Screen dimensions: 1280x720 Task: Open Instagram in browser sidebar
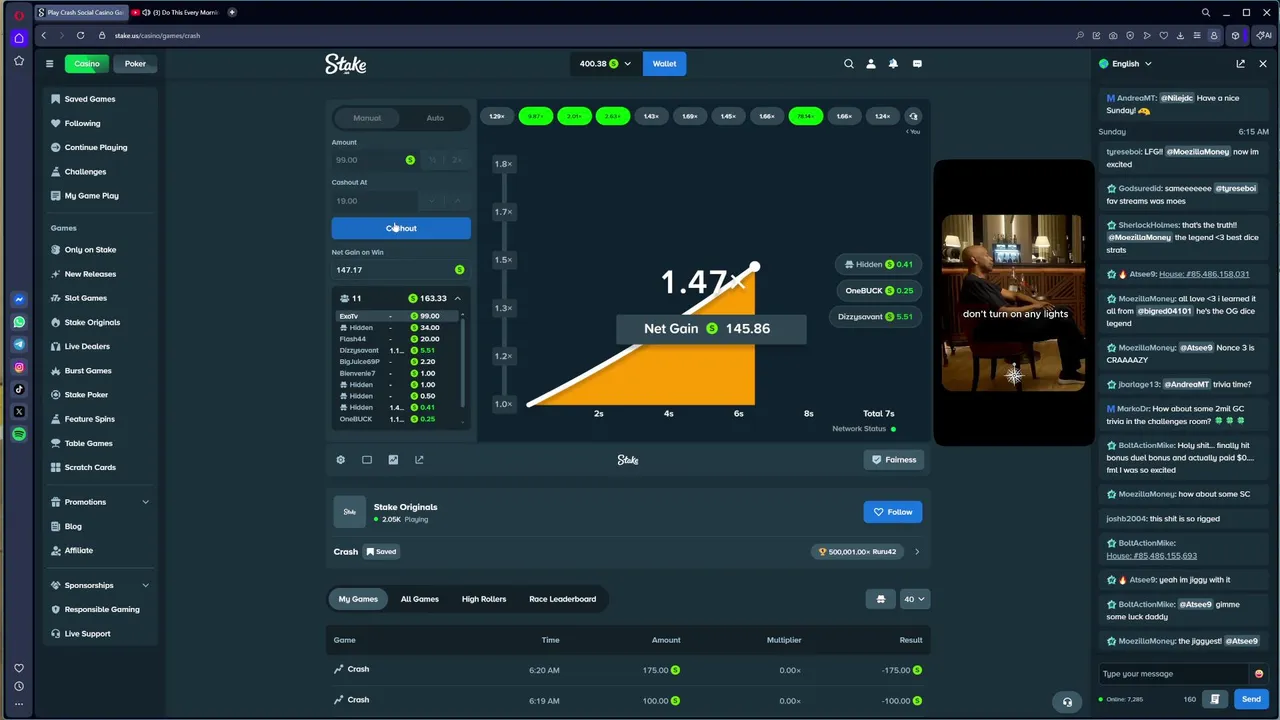pyautogui.click(x=19, y=367)
